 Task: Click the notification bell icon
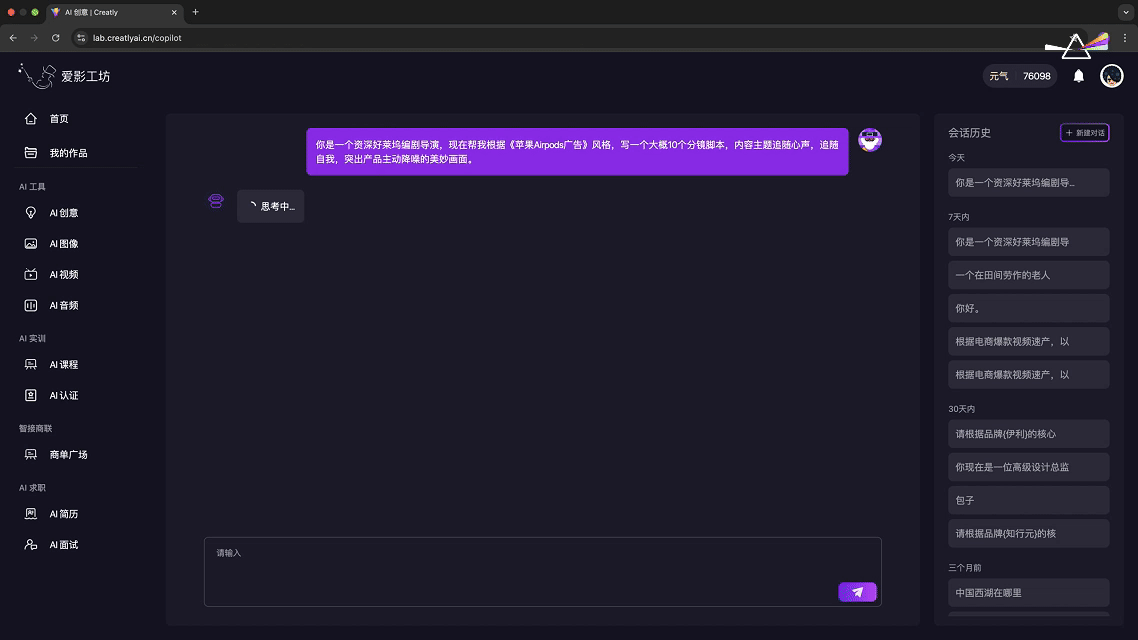[x=1078, y=76]
